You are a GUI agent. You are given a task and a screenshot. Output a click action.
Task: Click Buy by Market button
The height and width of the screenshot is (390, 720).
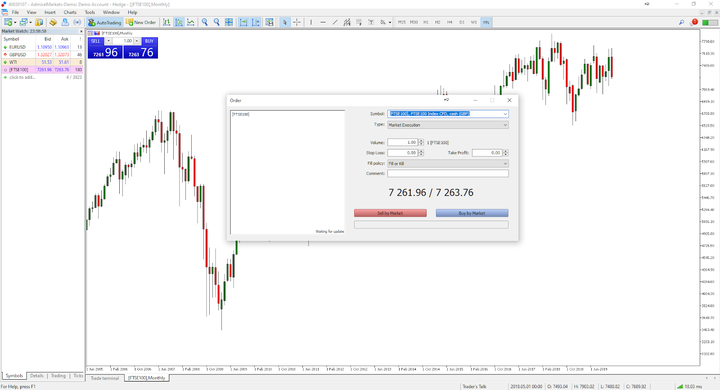click(x=472, y=213)
